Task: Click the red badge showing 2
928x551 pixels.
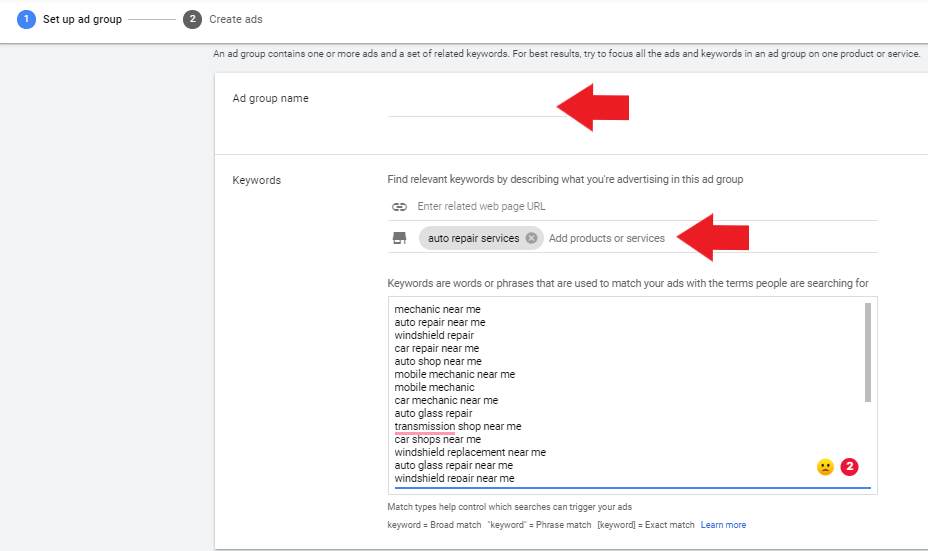Action: (849, 467)
